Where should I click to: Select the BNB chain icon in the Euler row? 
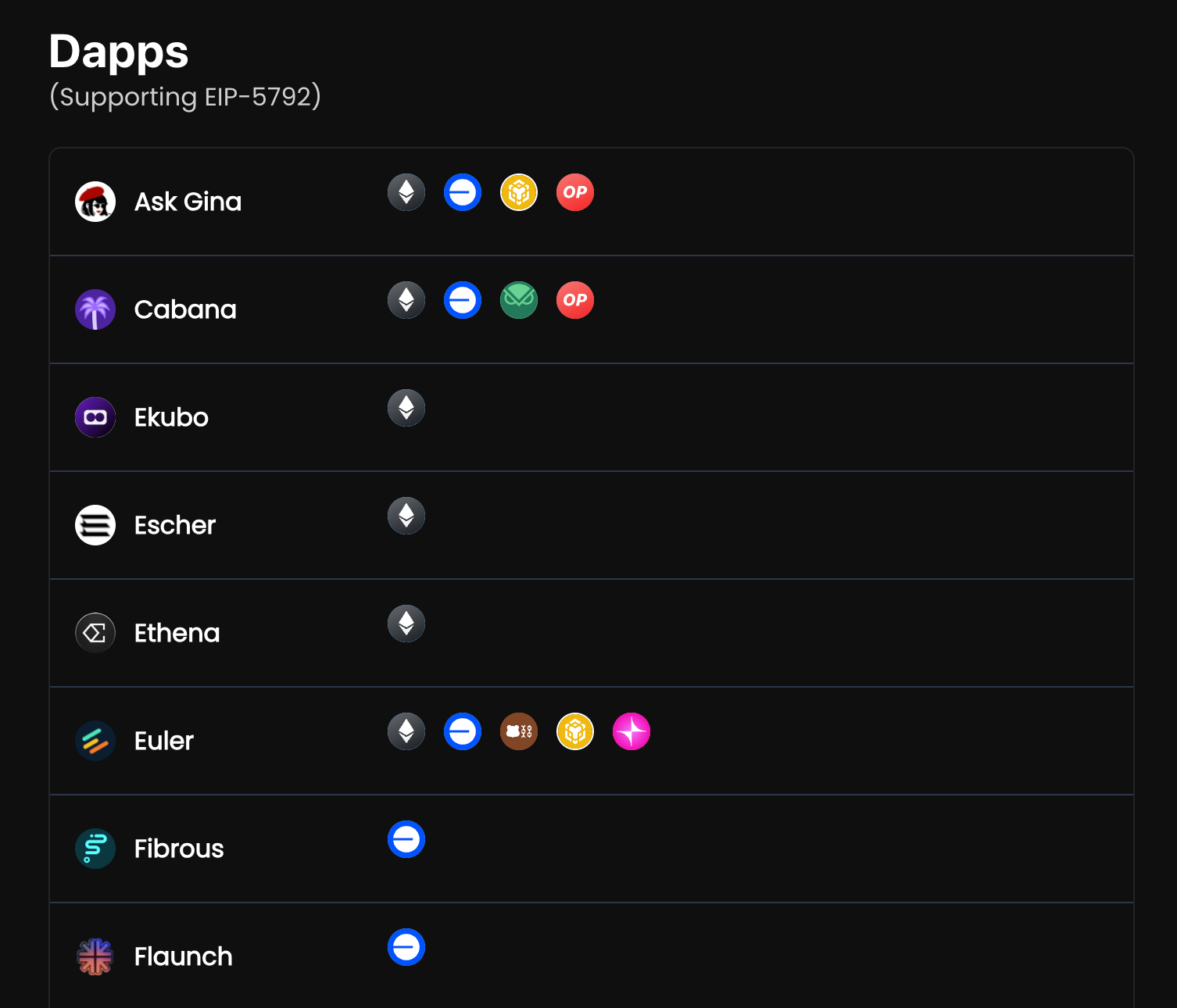point(575,731)
